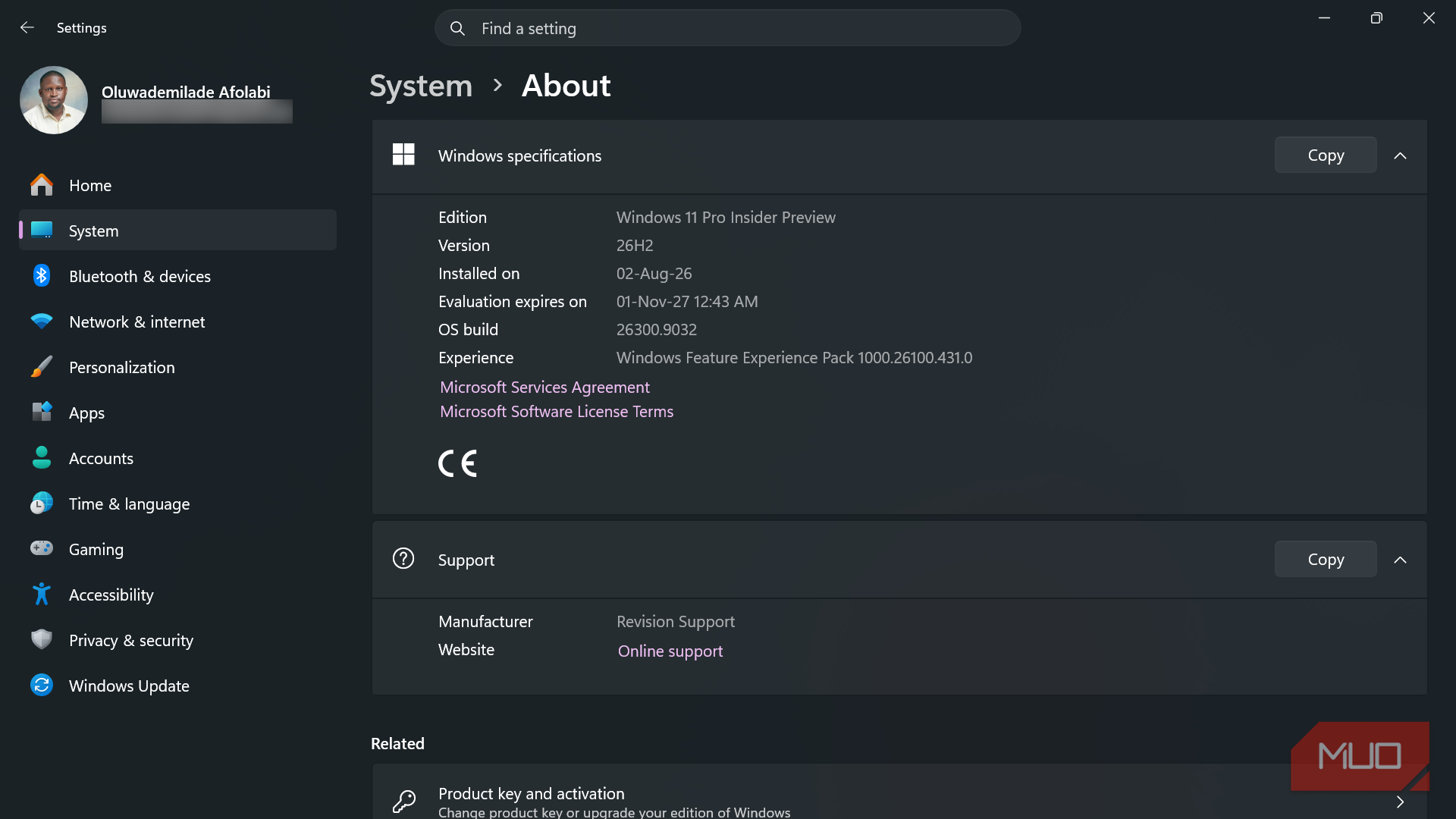Copy the Windows specifications details
The image size is (1456, 819).
tap(1326, 155)
